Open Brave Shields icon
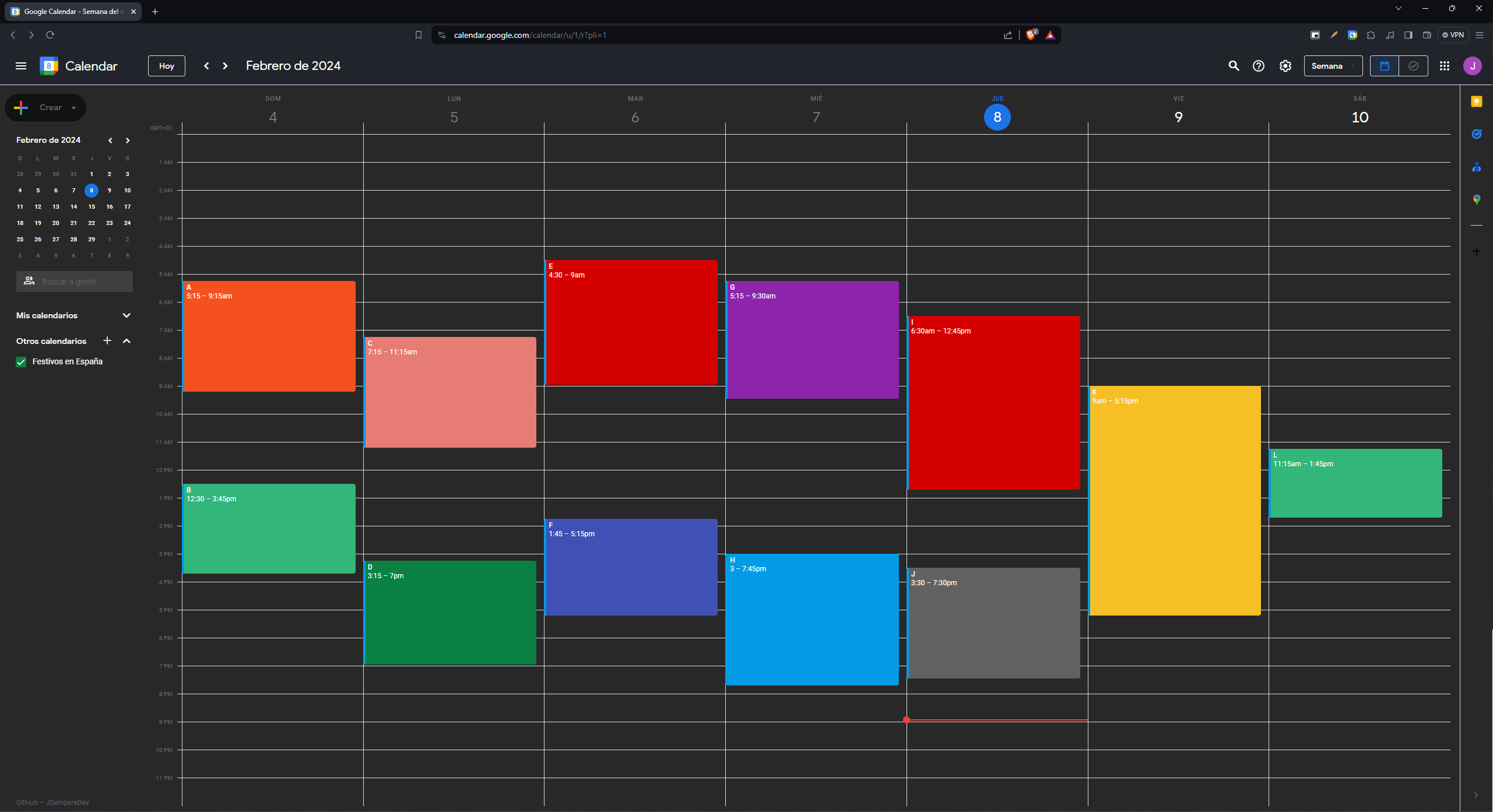Viewport: 1493px width, 812px height. [x=1031, y=35]
